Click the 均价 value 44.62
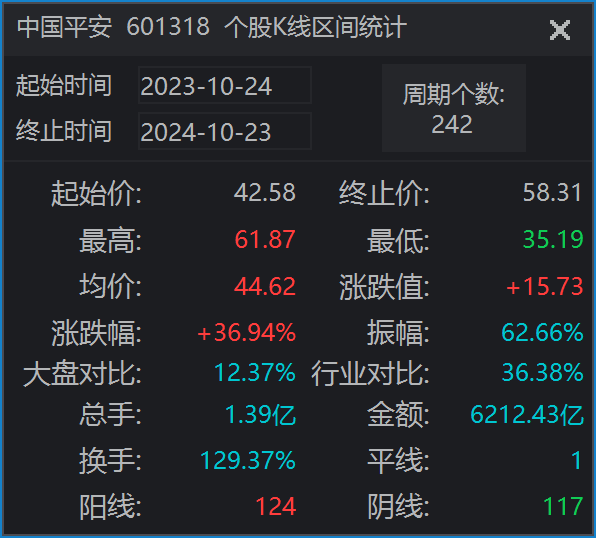Image resolution: width=596 pixels, height=538 pixels. coord(265,286)
